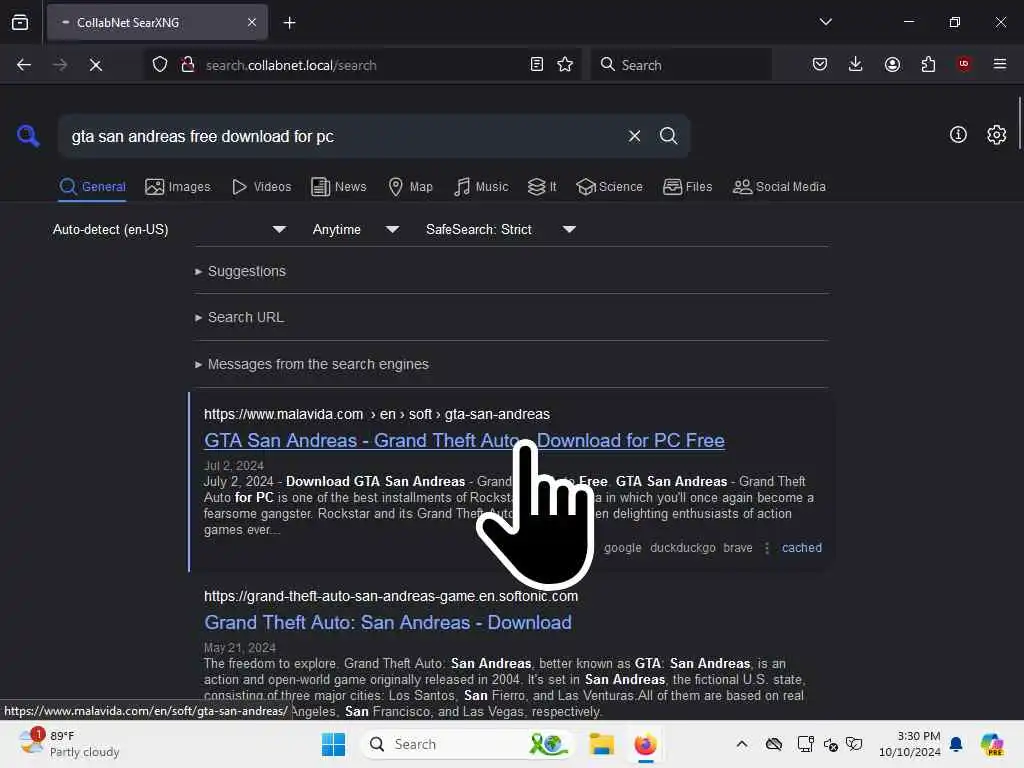Click the page's vertical scrollbar
This screenshot has width=1024, height=768.
(1019, 124)
